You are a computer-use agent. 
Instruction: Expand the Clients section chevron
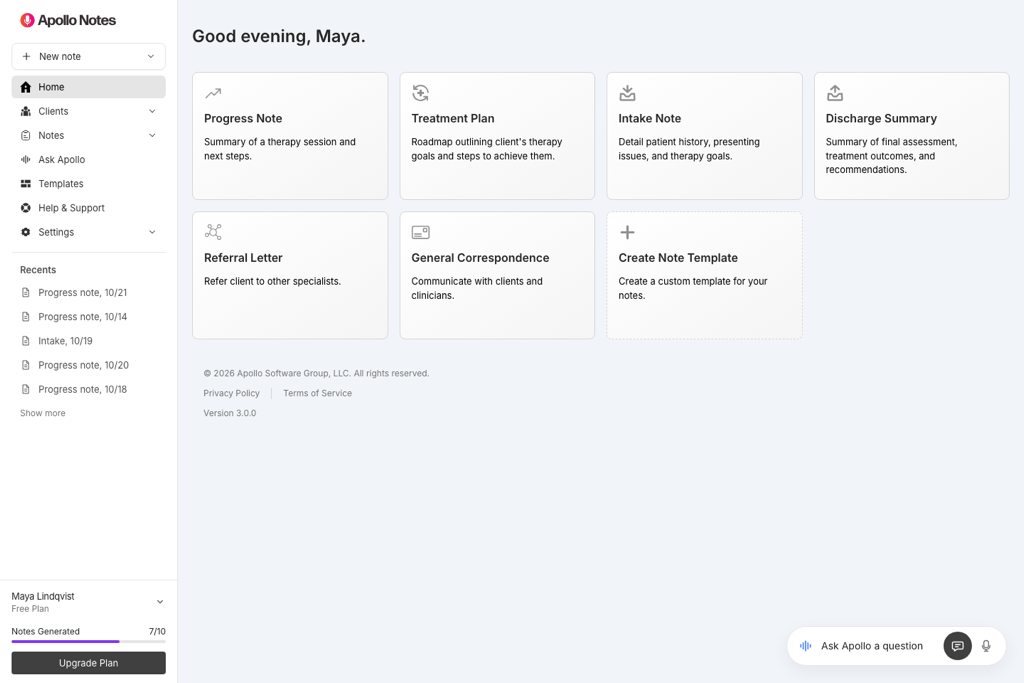point(152,111)
